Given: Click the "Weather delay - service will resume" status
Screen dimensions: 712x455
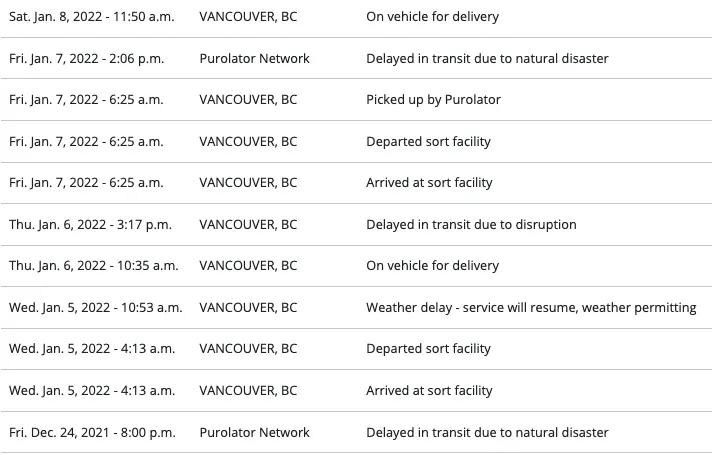Looking at the screenshot, I should [531, 308].
